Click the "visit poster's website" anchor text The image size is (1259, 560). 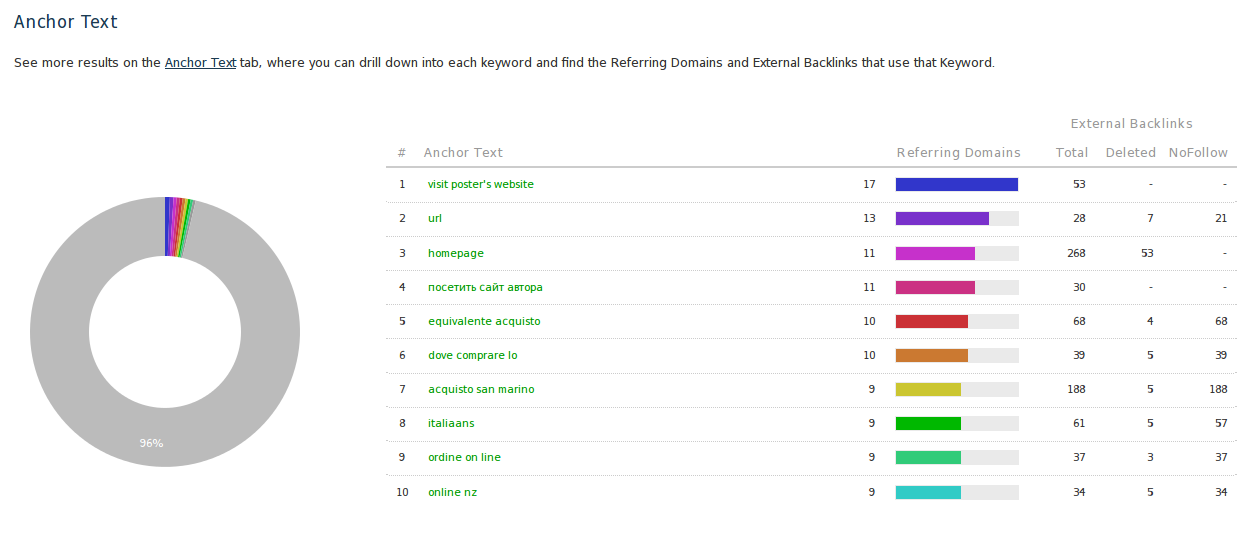480,184
